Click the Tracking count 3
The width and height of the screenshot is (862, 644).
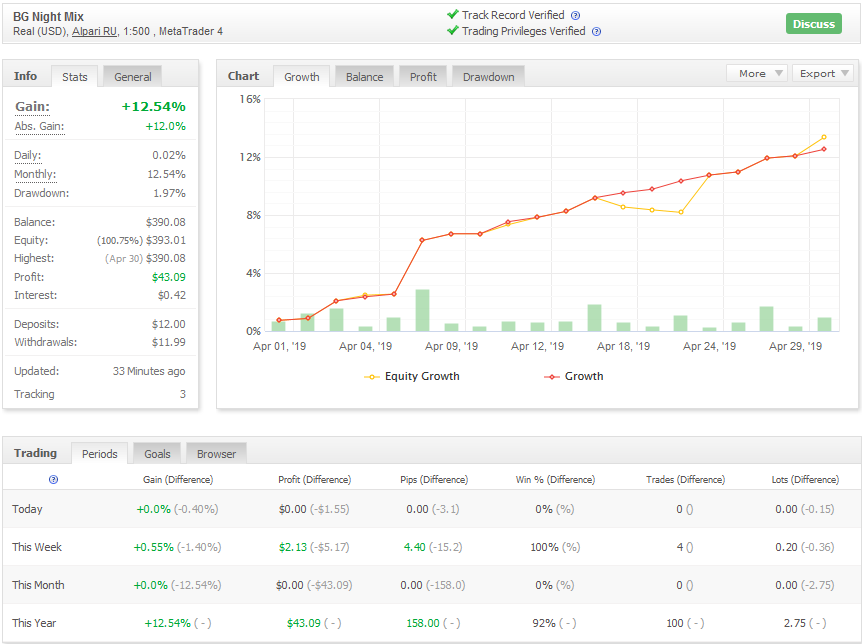tap(183, 394)
